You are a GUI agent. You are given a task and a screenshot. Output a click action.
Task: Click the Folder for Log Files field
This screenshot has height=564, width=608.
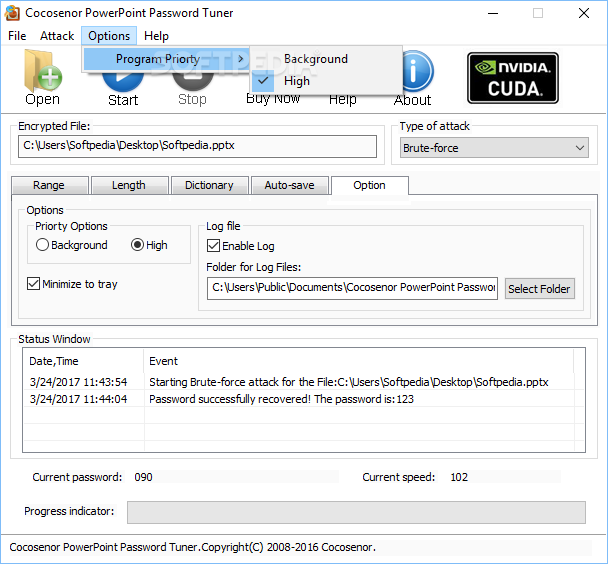(352, 288)
